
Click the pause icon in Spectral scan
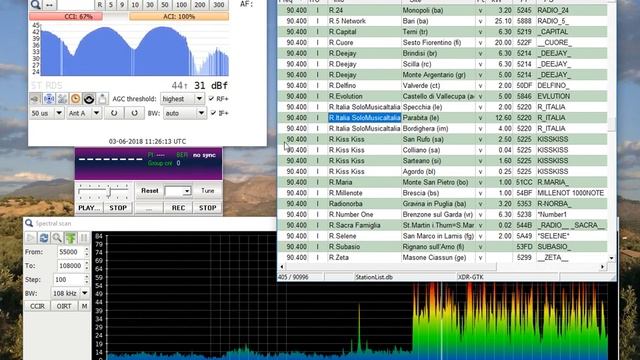(84, 238)
